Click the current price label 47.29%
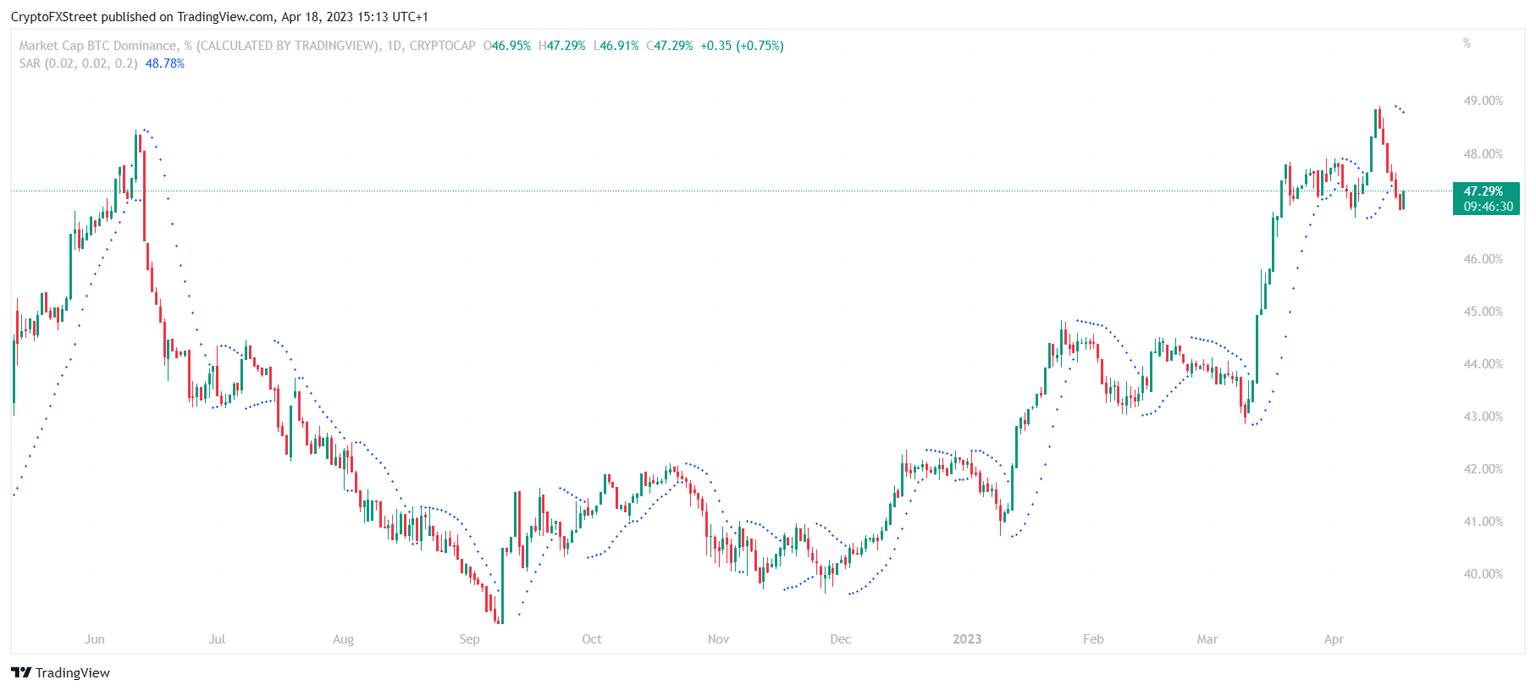 click(1485, 190)
